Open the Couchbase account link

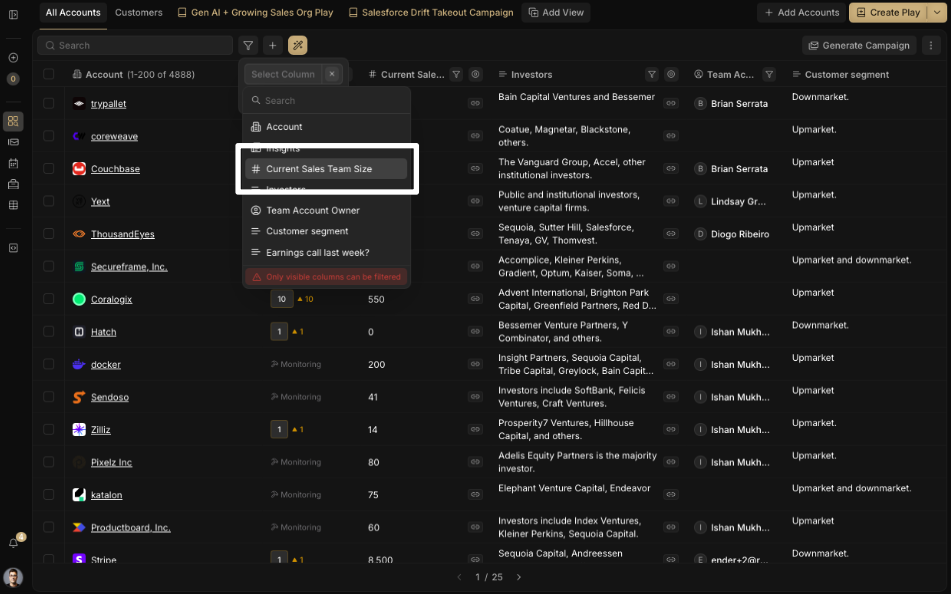click(115, 169)
